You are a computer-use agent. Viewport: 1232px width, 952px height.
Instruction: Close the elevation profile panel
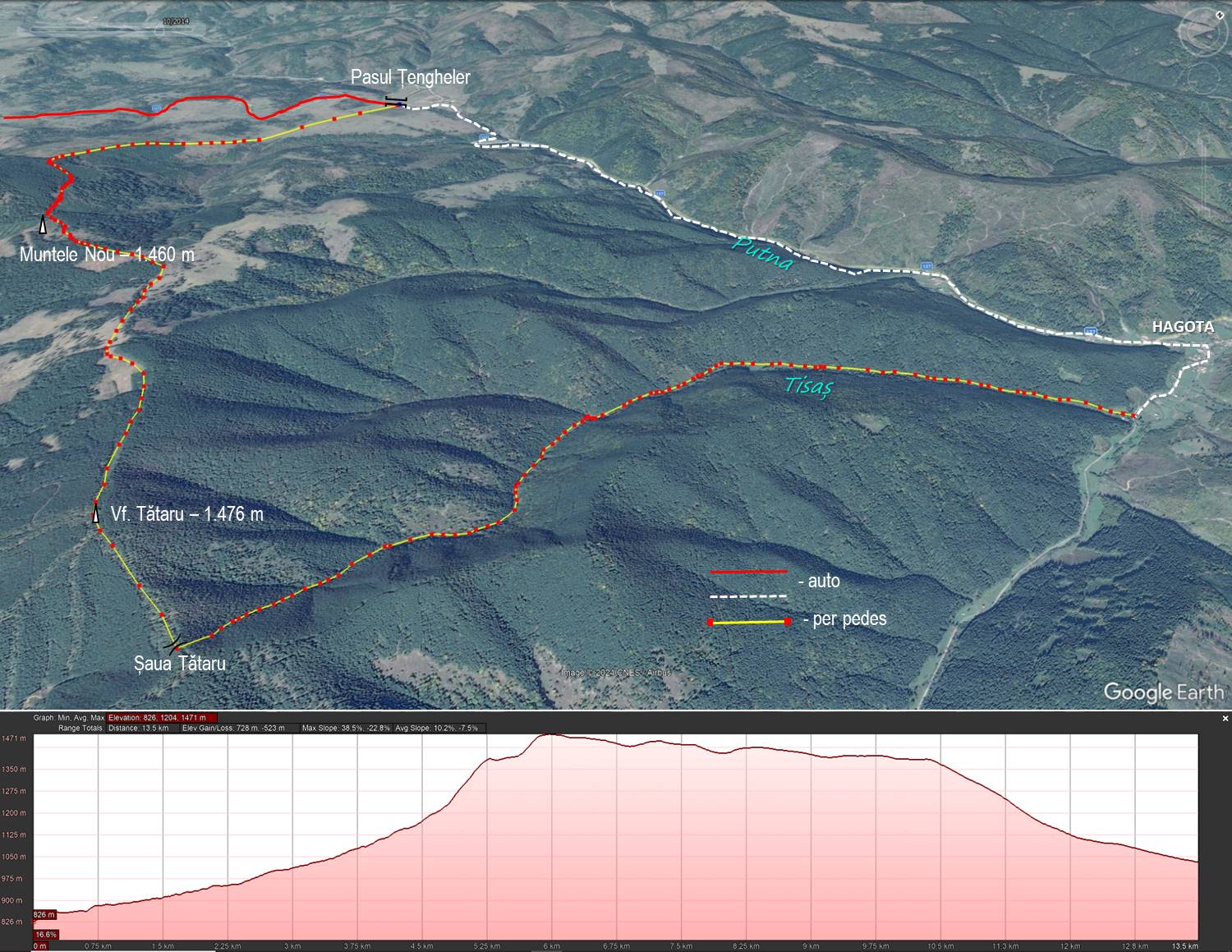pyautogui.click(x=1225, y=719)
